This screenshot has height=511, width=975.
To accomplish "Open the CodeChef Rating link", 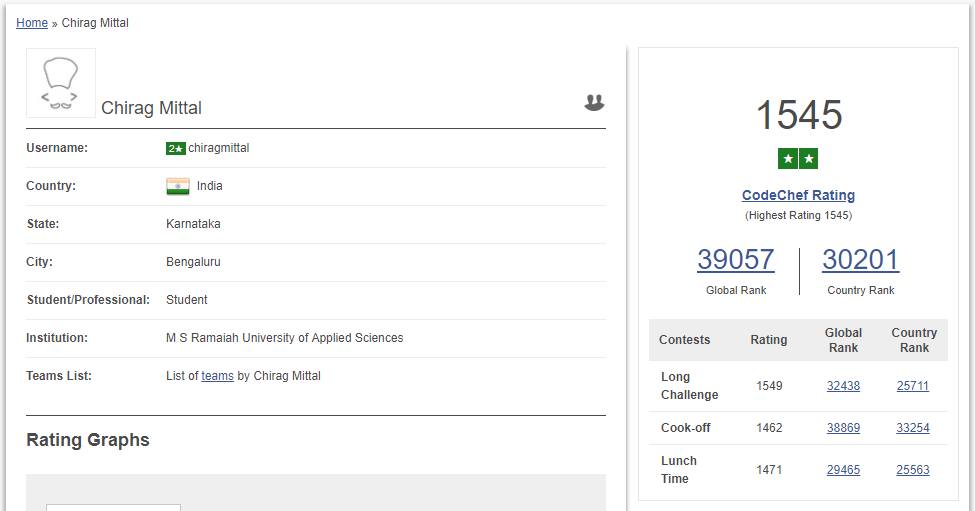I will click(x=798, y=195).
